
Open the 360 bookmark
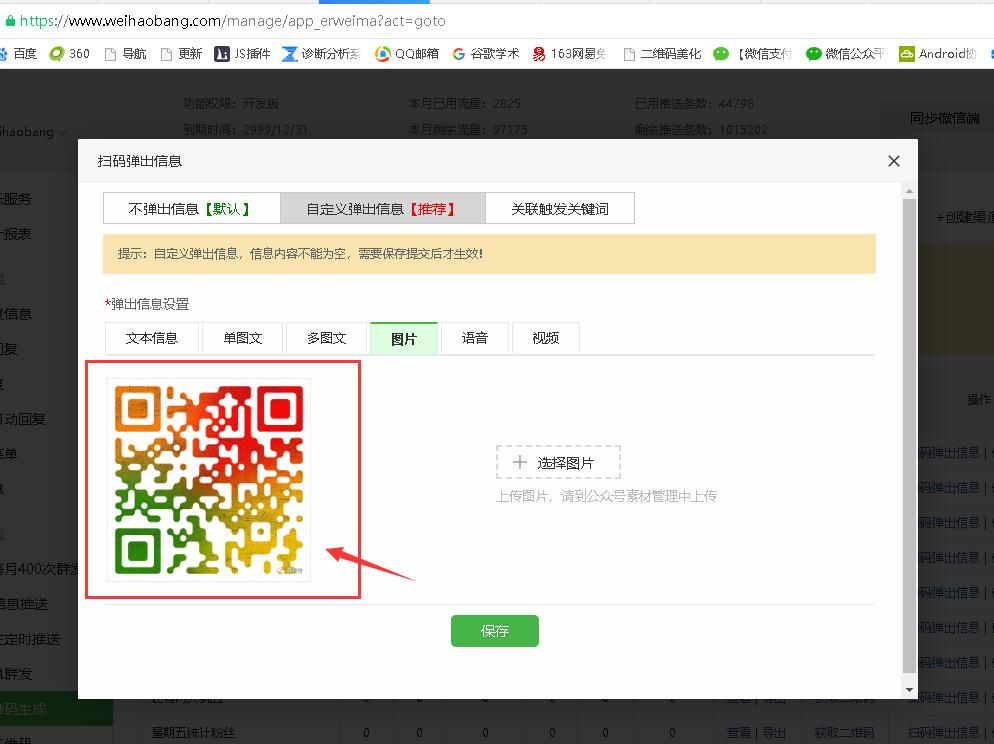pos(70,54)
